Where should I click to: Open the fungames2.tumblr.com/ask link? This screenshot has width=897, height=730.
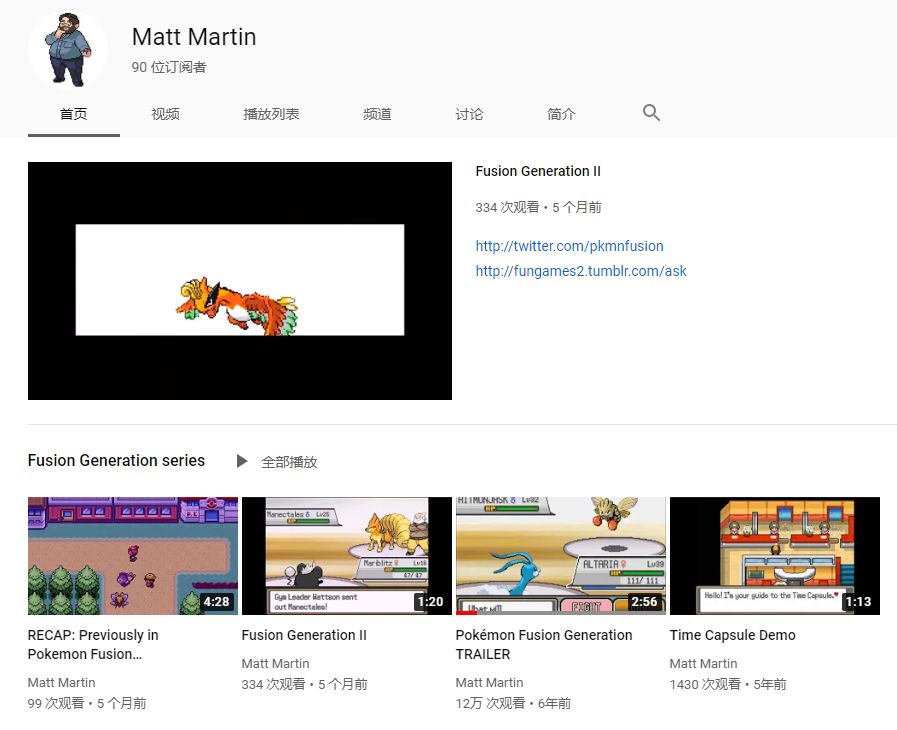point(581,271)
